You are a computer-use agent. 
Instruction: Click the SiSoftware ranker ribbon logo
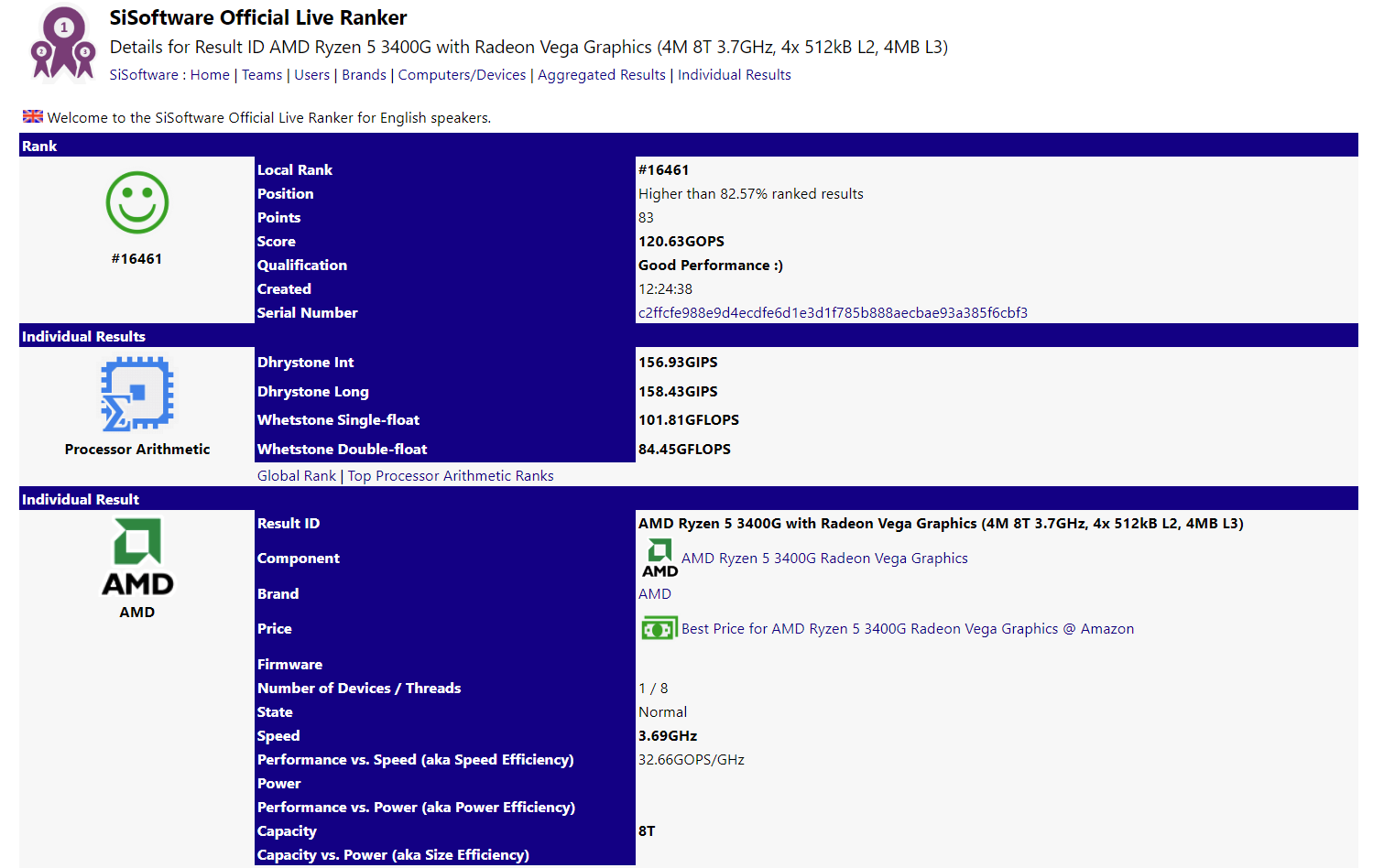pyautogui.click(x=63, y=43)
